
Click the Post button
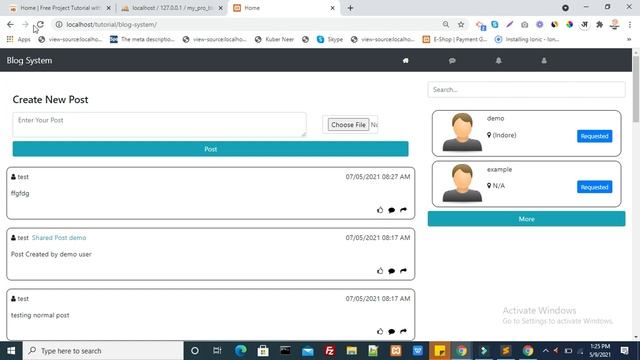pos(211,149)
